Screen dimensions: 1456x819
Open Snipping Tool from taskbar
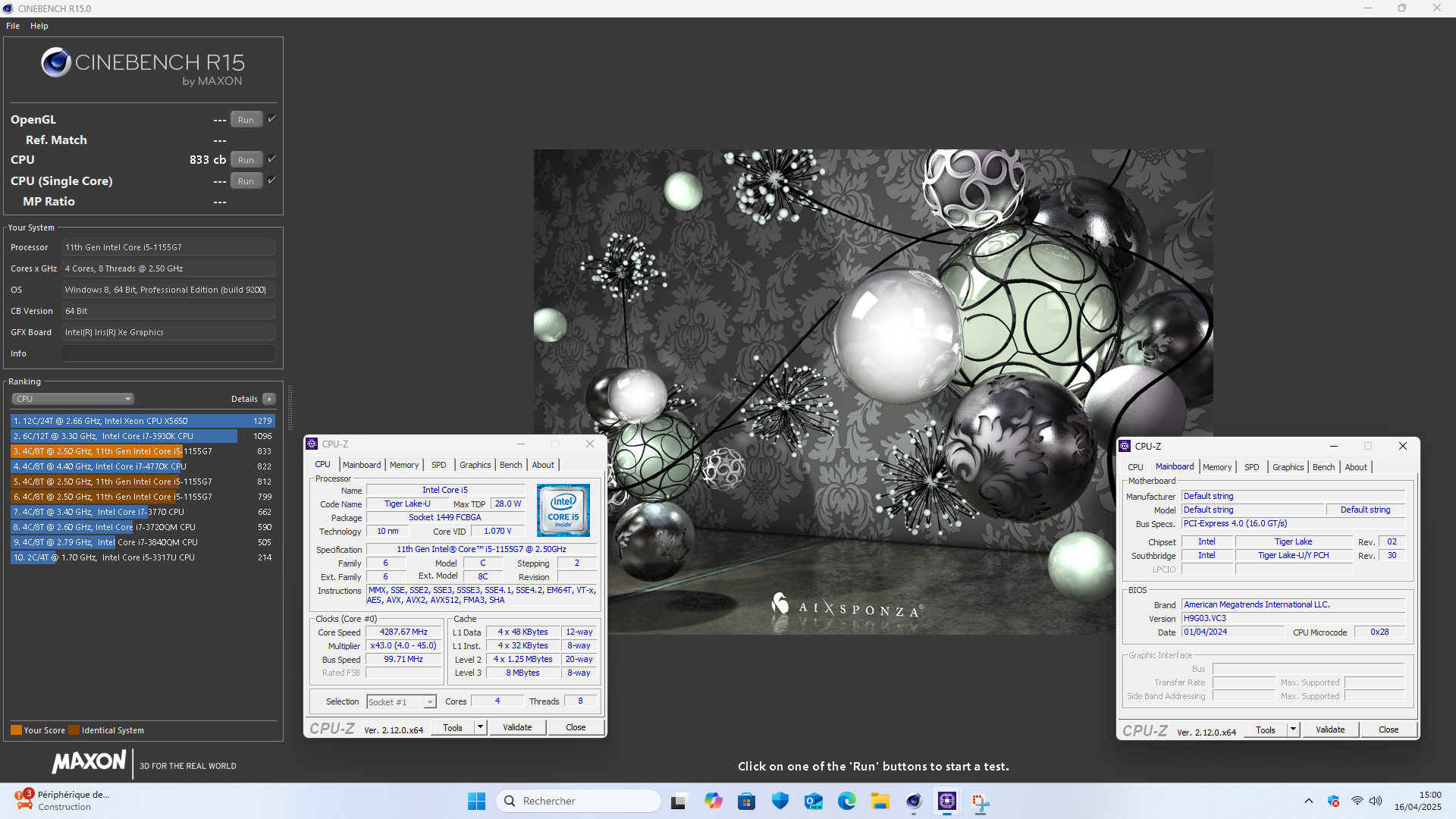(x=980, y=801)
